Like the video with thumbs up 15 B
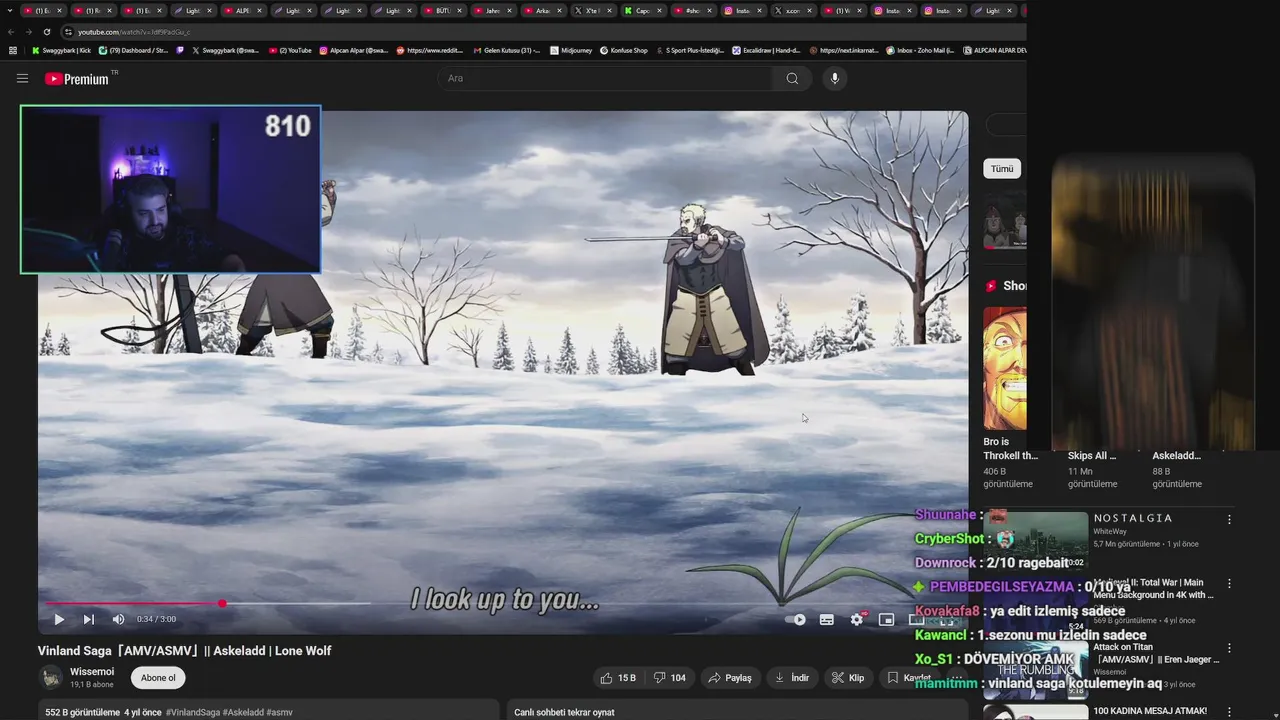Screen dimensions: 1280x720 click(618, 677)
